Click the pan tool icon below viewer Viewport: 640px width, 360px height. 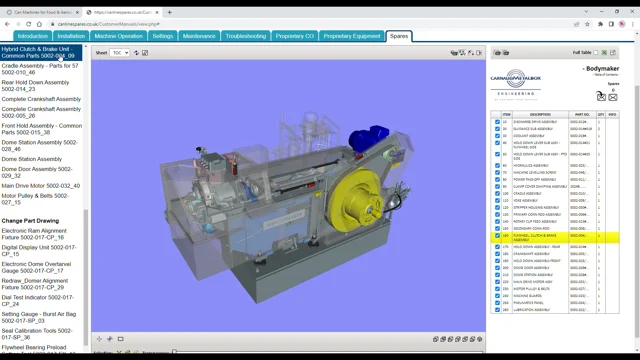99,339
